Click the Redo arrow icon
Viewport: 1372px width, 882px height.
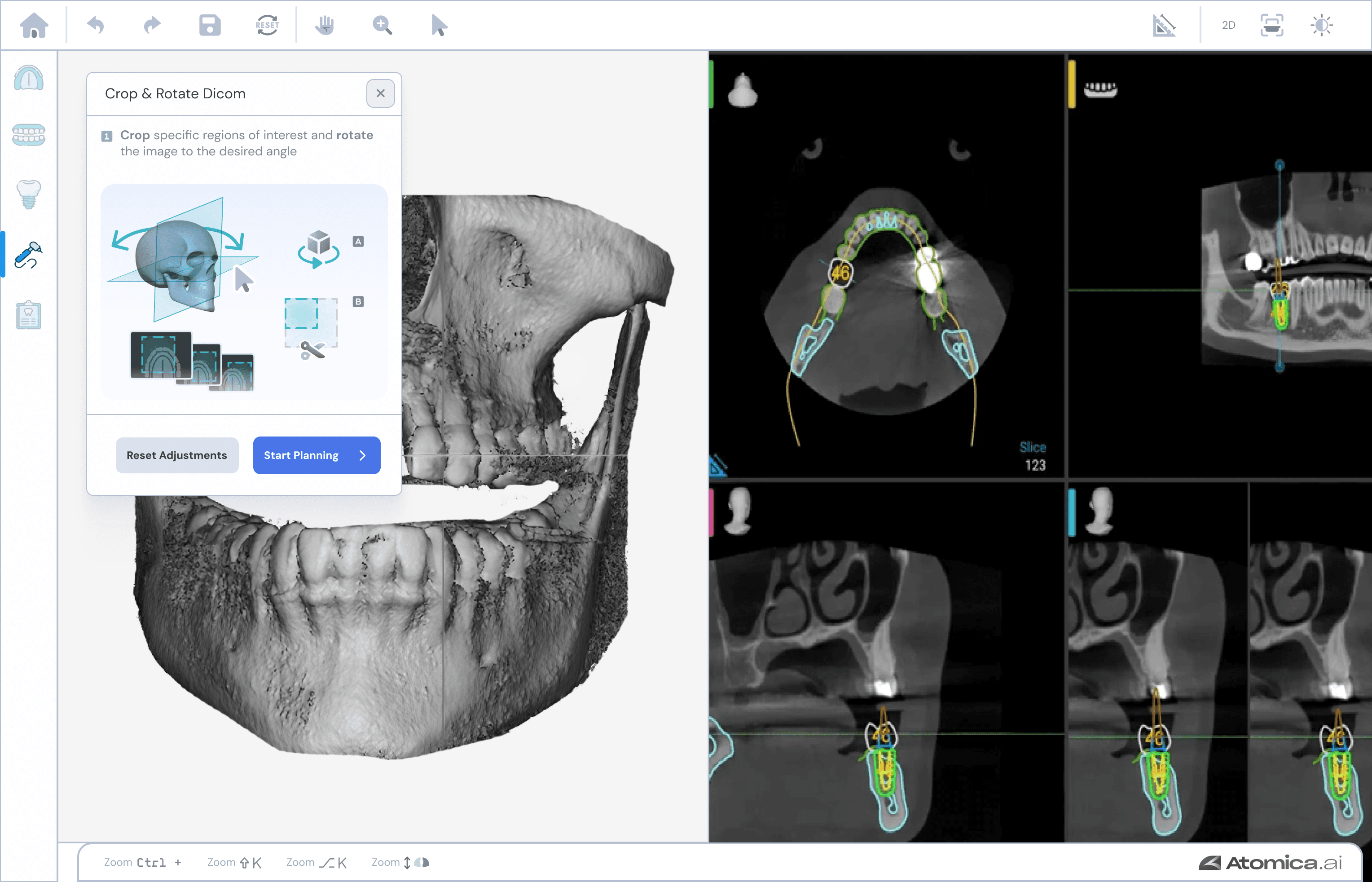[x=152, y=25]
